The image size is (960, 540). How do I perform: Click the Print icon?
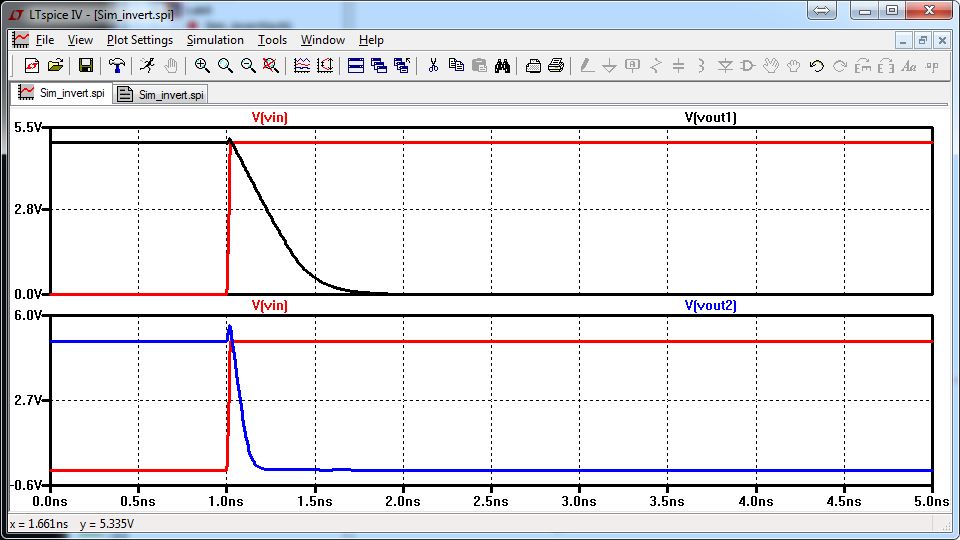[557, 66]
